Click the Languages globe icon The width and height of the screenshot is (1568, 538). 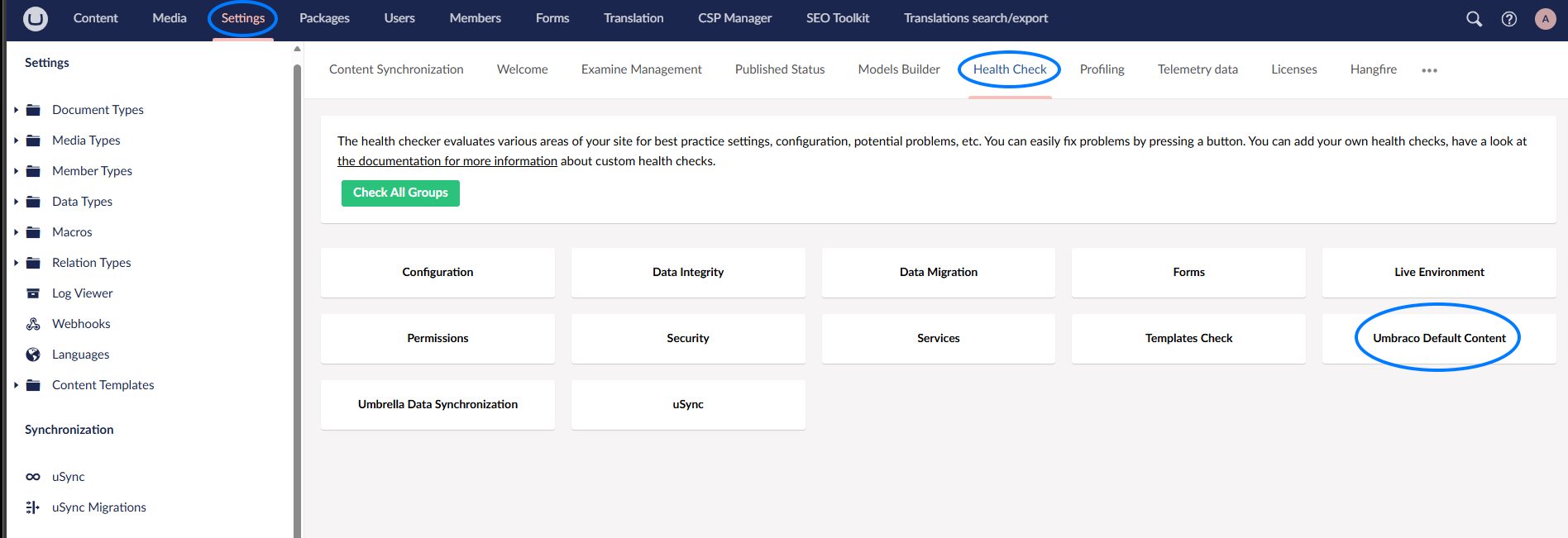(33, 355)
